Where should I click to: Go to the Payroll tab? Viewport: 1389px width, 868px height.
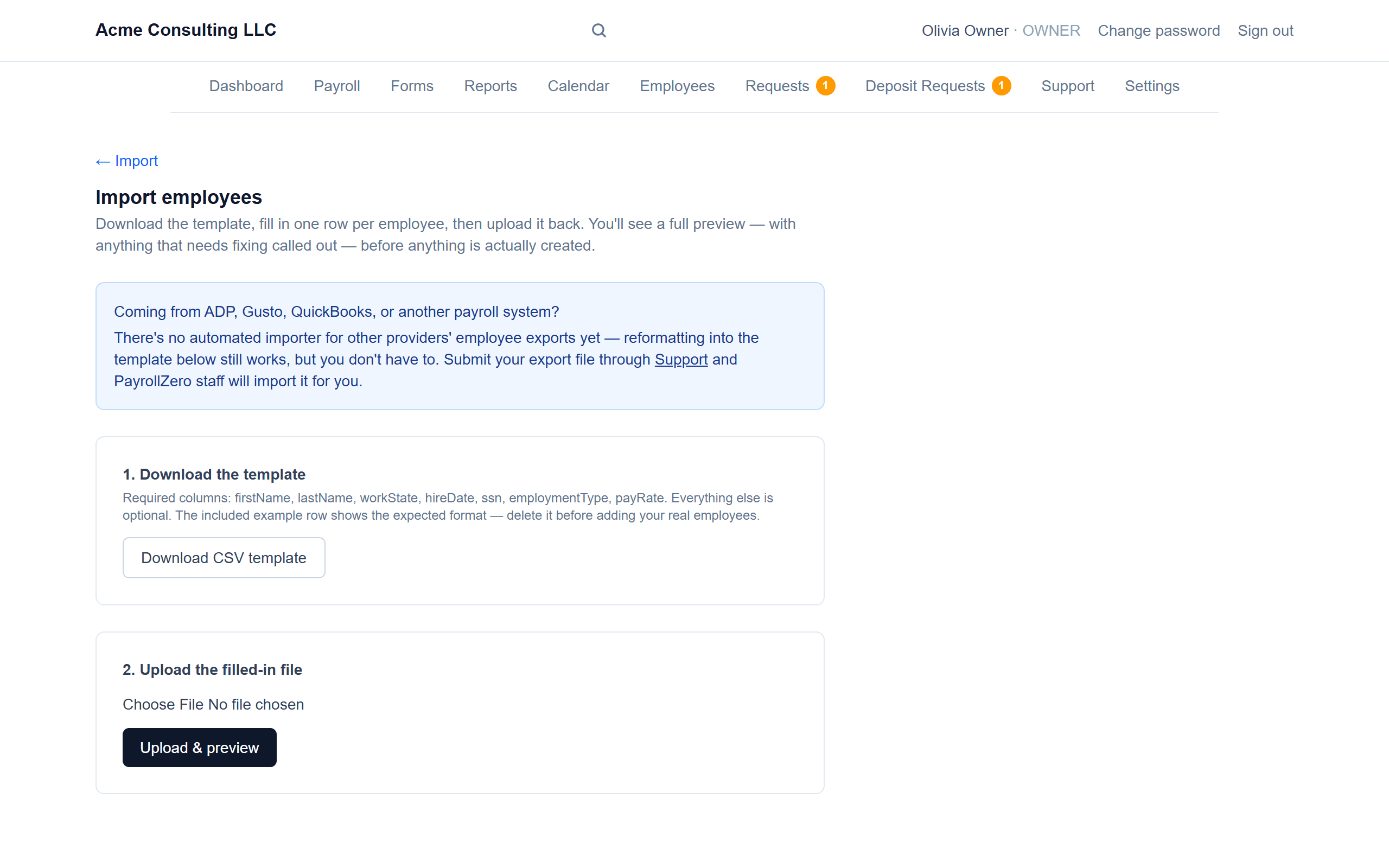337,86
